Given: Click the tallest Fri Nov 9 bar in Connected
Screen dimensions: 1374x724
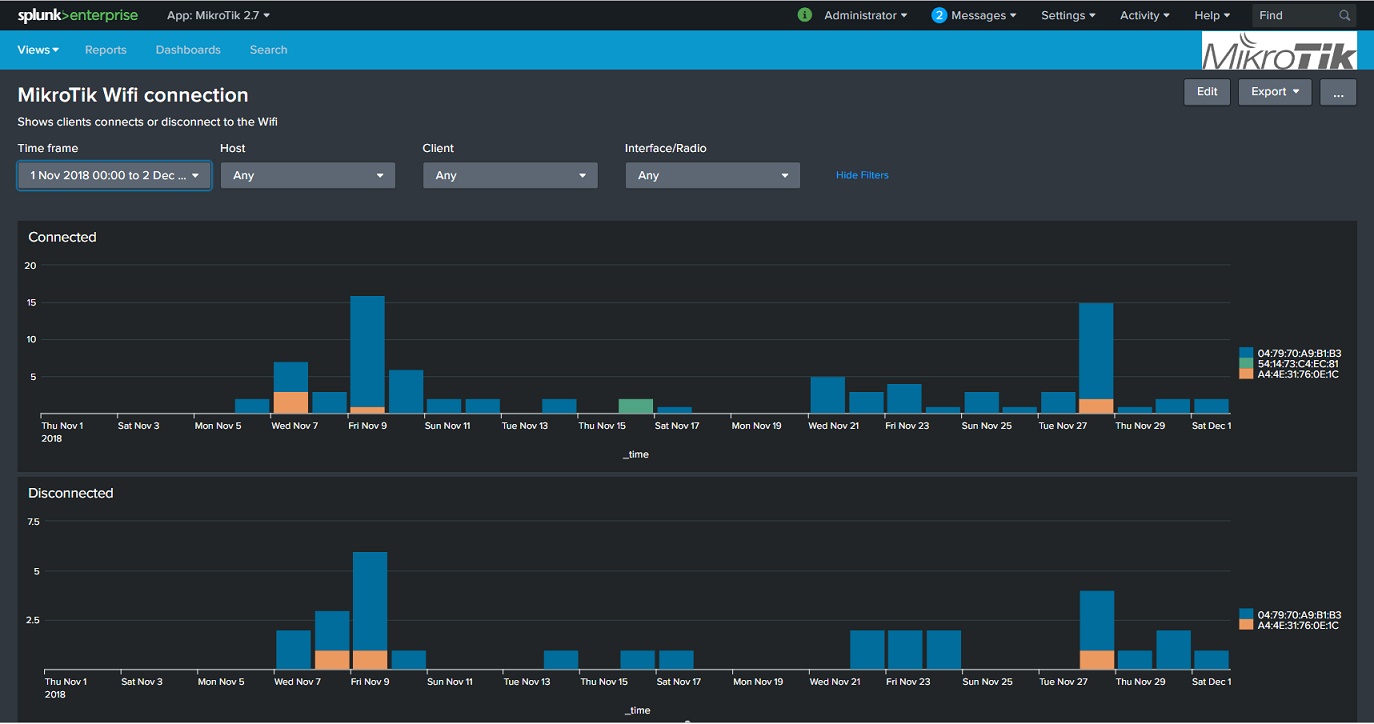Looking at the screenshot, I should [368, 351].
